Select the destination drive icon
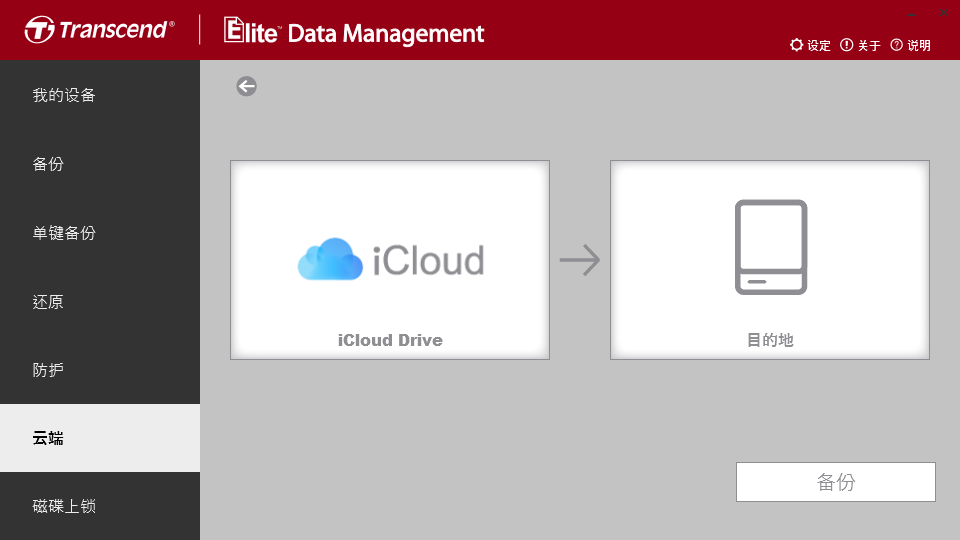Image resolution: width=960 pixels, height=540 pixels. point(771,247)
